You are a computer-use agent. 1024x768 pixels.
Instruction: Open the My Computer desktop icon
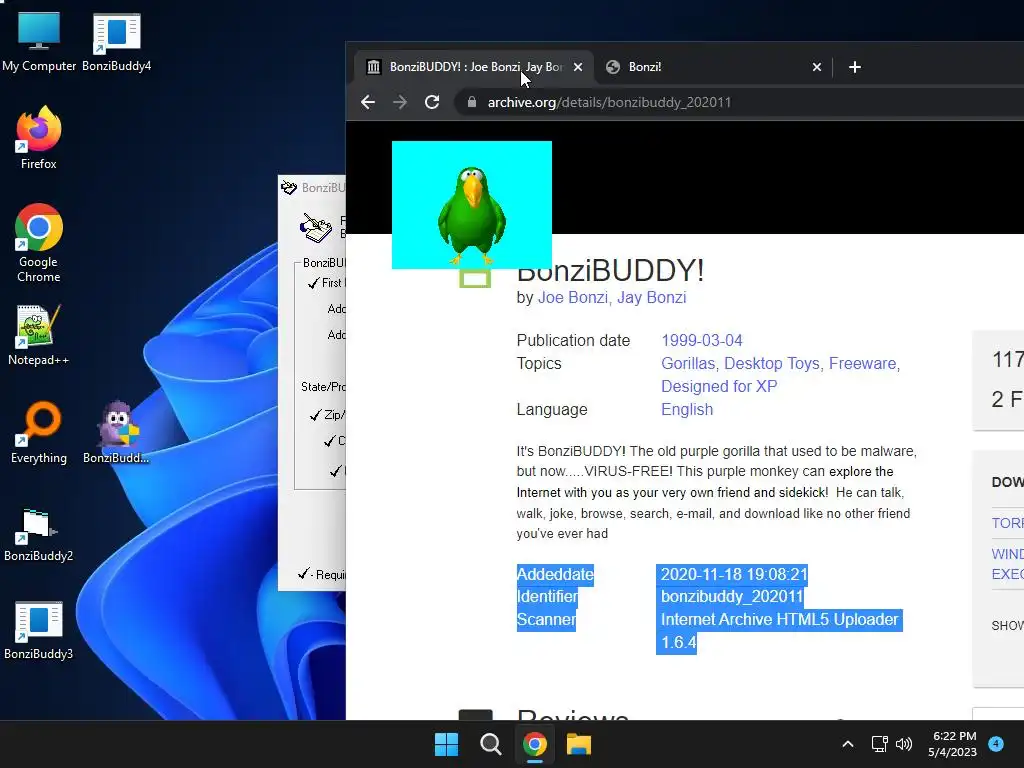click(x=39, y=42)
